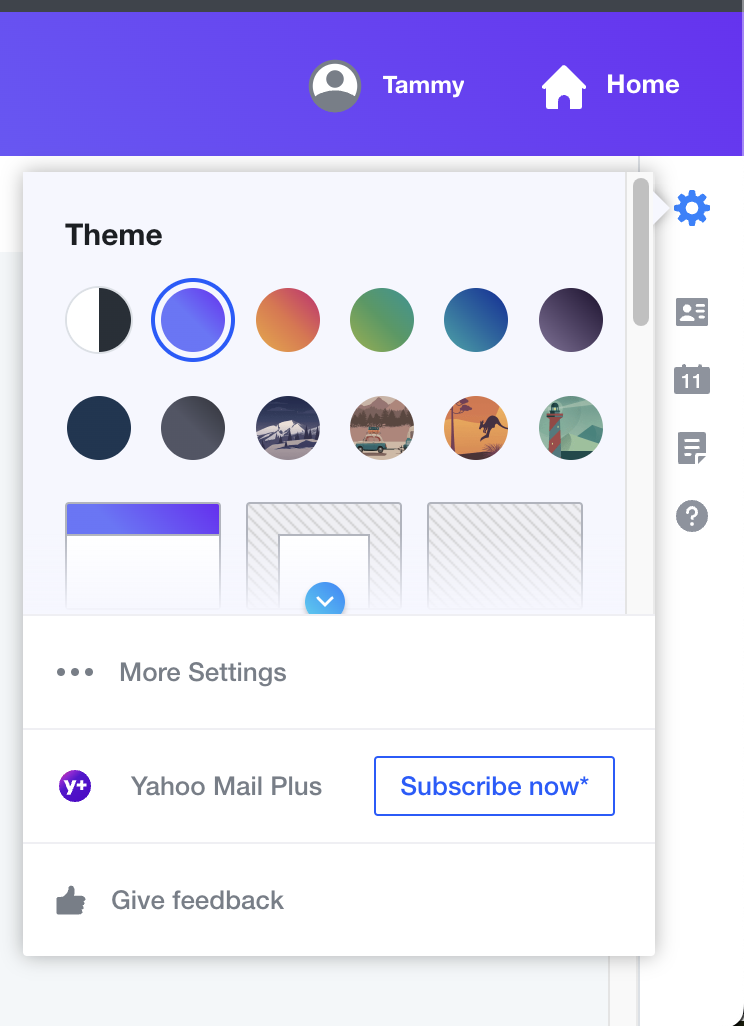Click the three-dots More Settings icon
The width and height of the screenshot is (744, 1026).
coord(75,672)
